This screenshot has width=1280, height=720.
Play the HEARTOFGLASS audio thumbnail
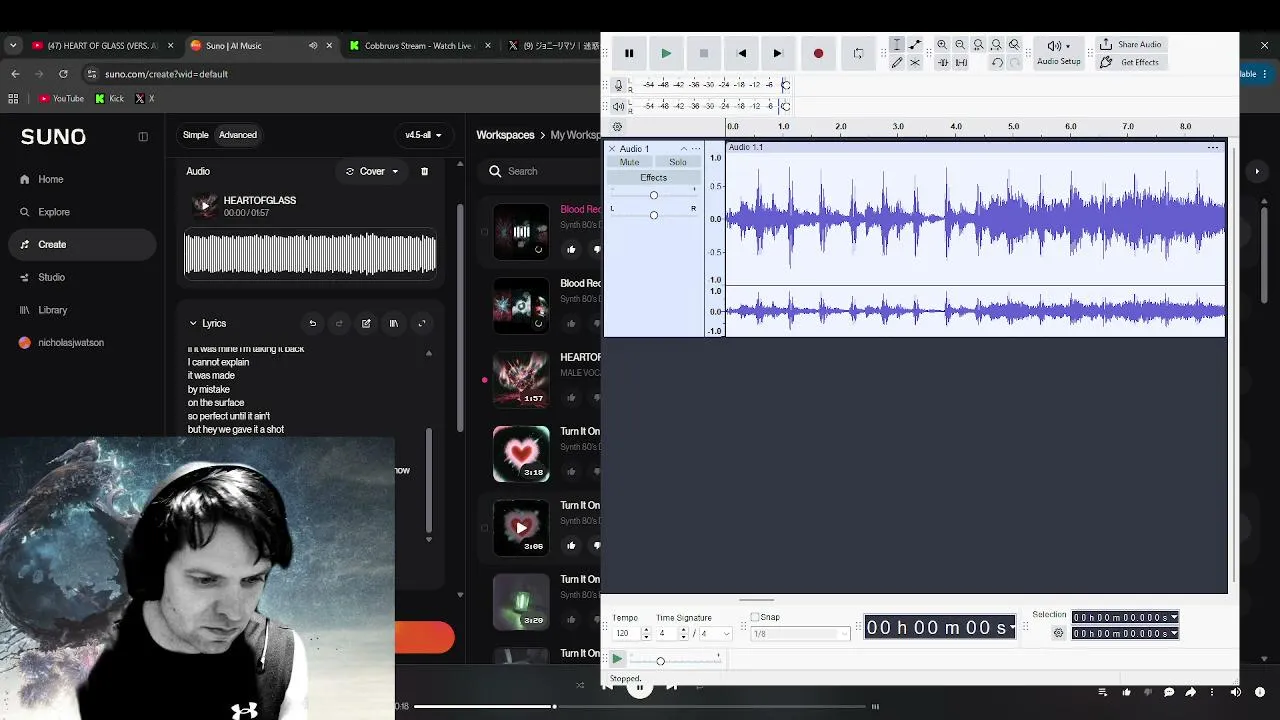tap(204, 206)
